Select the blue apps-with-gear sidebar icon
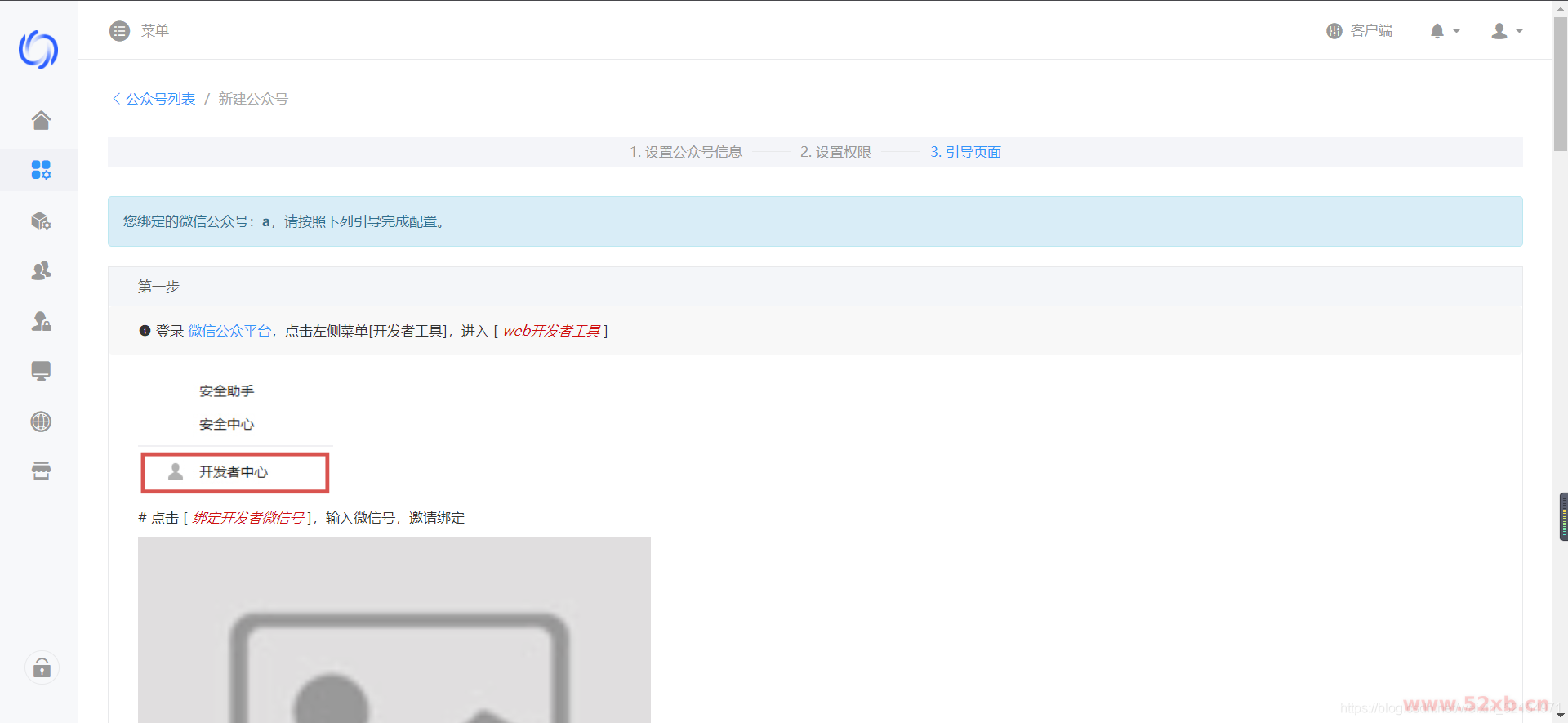Image resolution: width=1568 pixels, height=723 pixels. click(41, 170)
